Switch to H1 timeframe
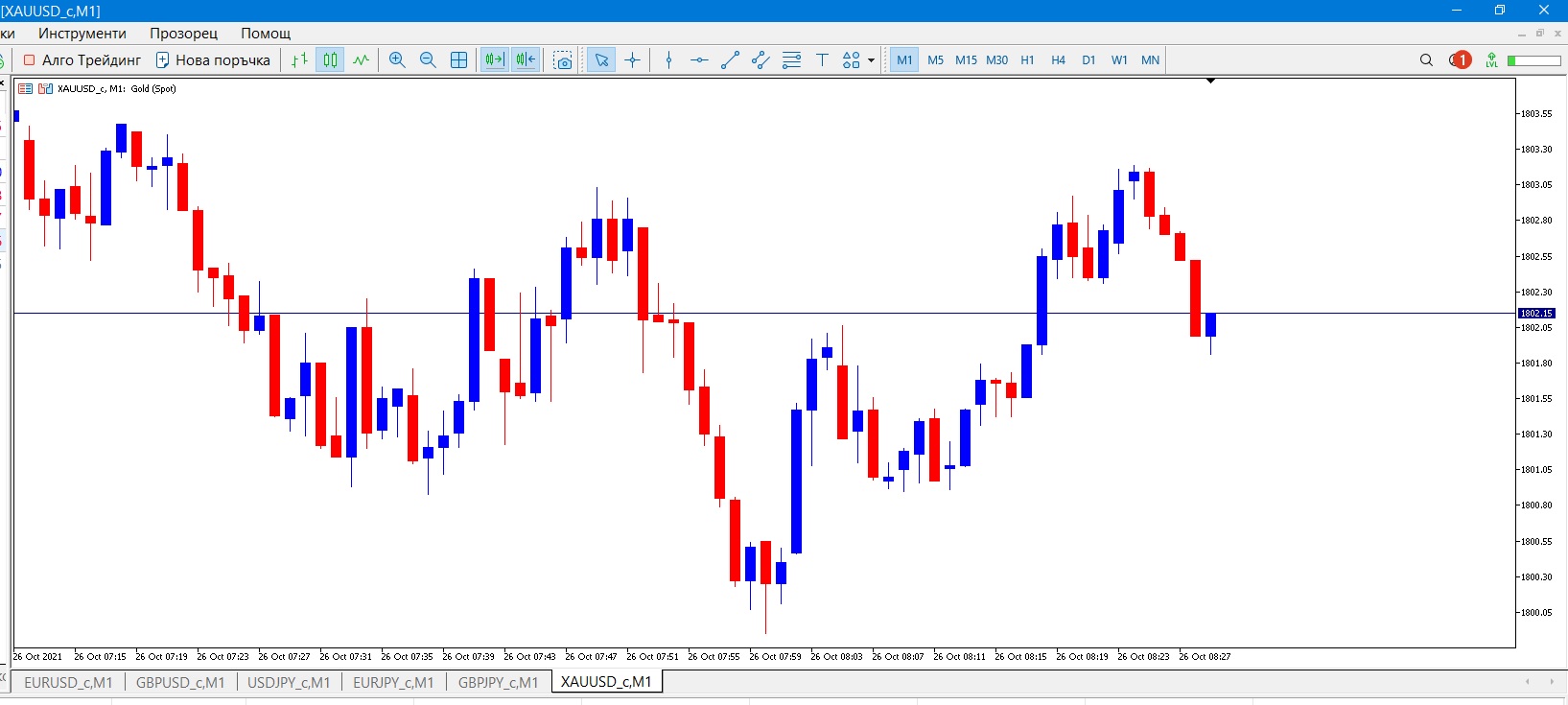Image resolution: width=1568 pixels, height=705 pixels. pos(1027,59)
